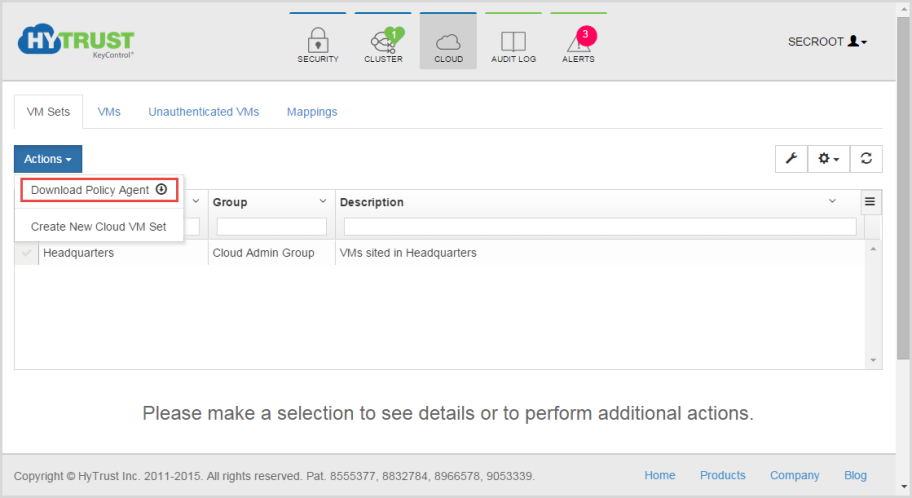Switch to the Mappings tab
Screen dimensions: 912x498
coord(312,112)
